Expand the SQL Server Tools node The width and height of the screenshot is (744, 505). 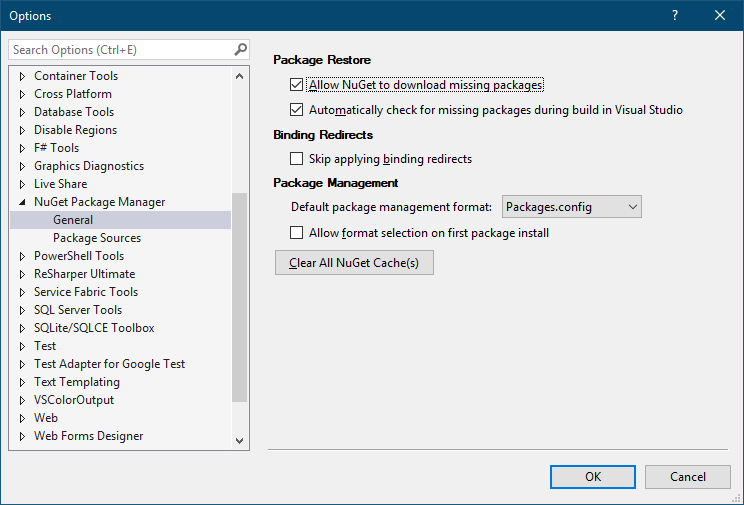pyautogui.click(x=22, y=310)
